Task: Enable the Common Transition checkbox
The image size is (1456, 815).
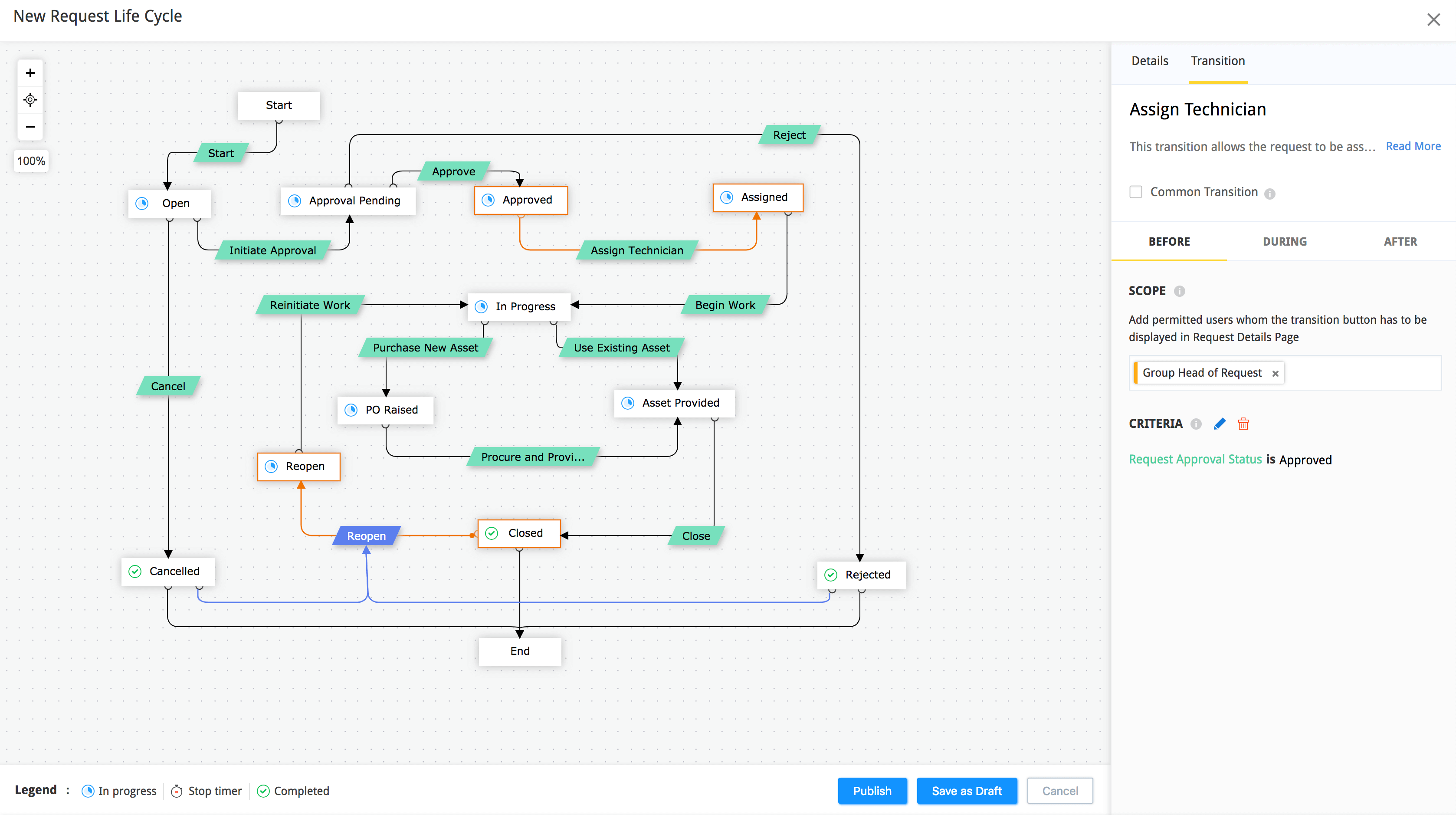Action: 1135,192
